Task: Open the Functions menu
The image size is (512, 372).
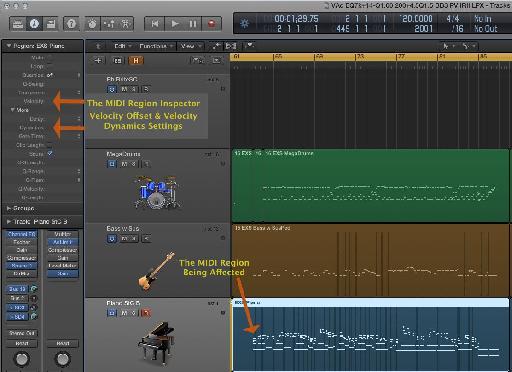Action: (156, 46)
